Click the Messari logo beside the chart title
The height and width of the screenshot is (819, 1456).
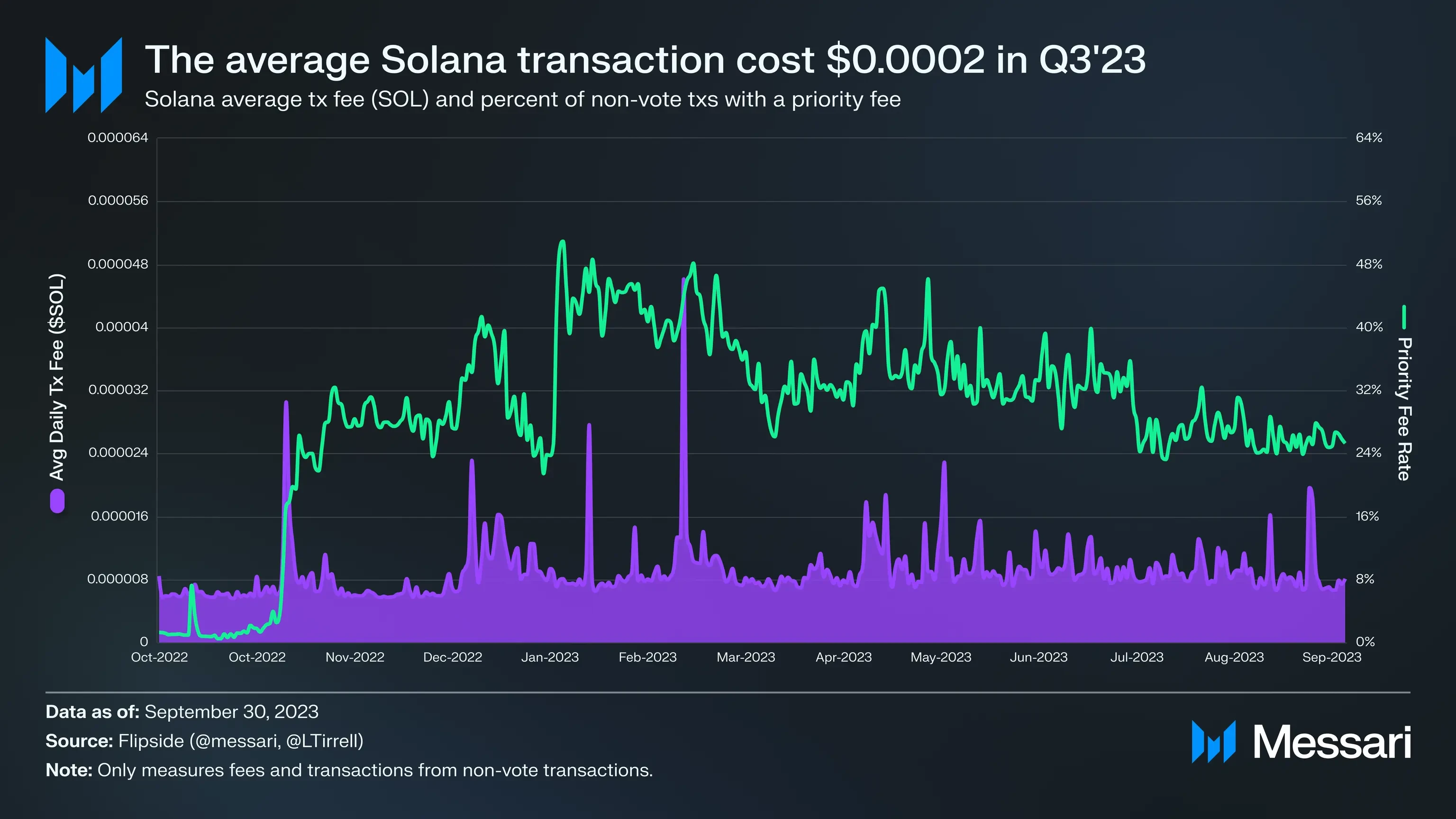[x=83, y=75]
